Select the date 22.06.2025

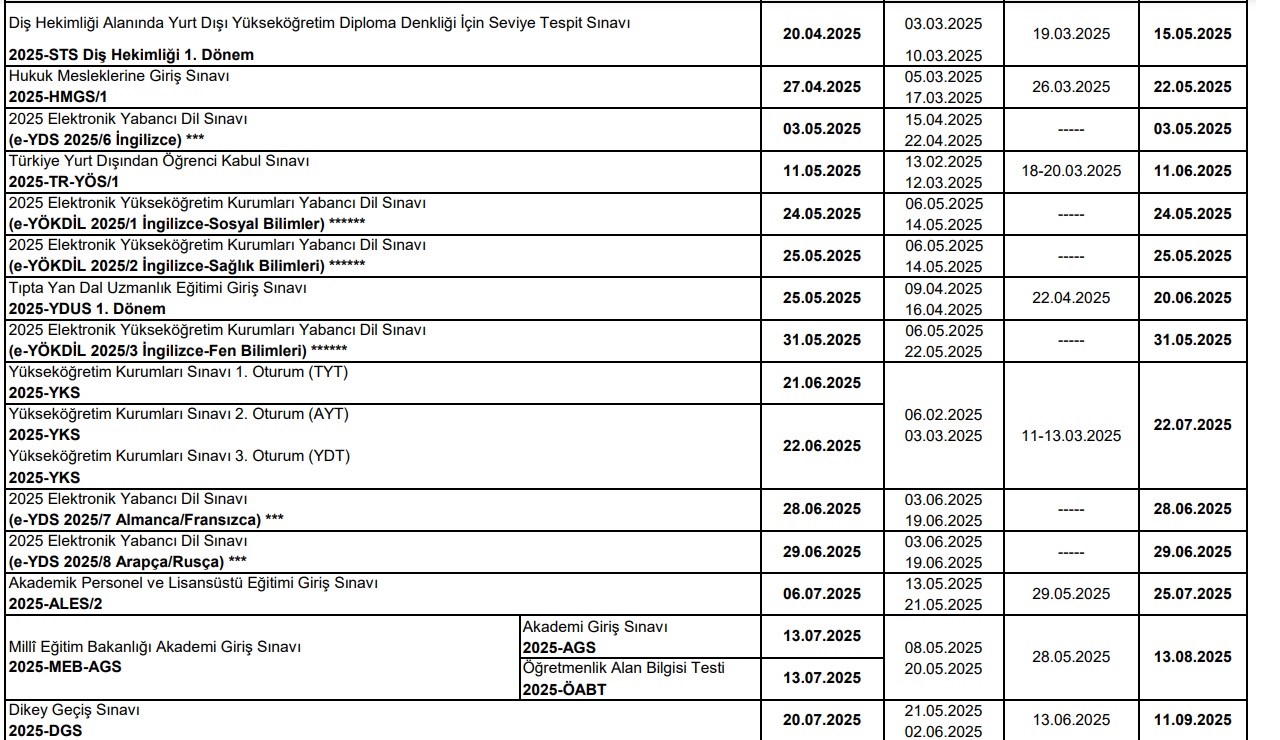[822, 446]
